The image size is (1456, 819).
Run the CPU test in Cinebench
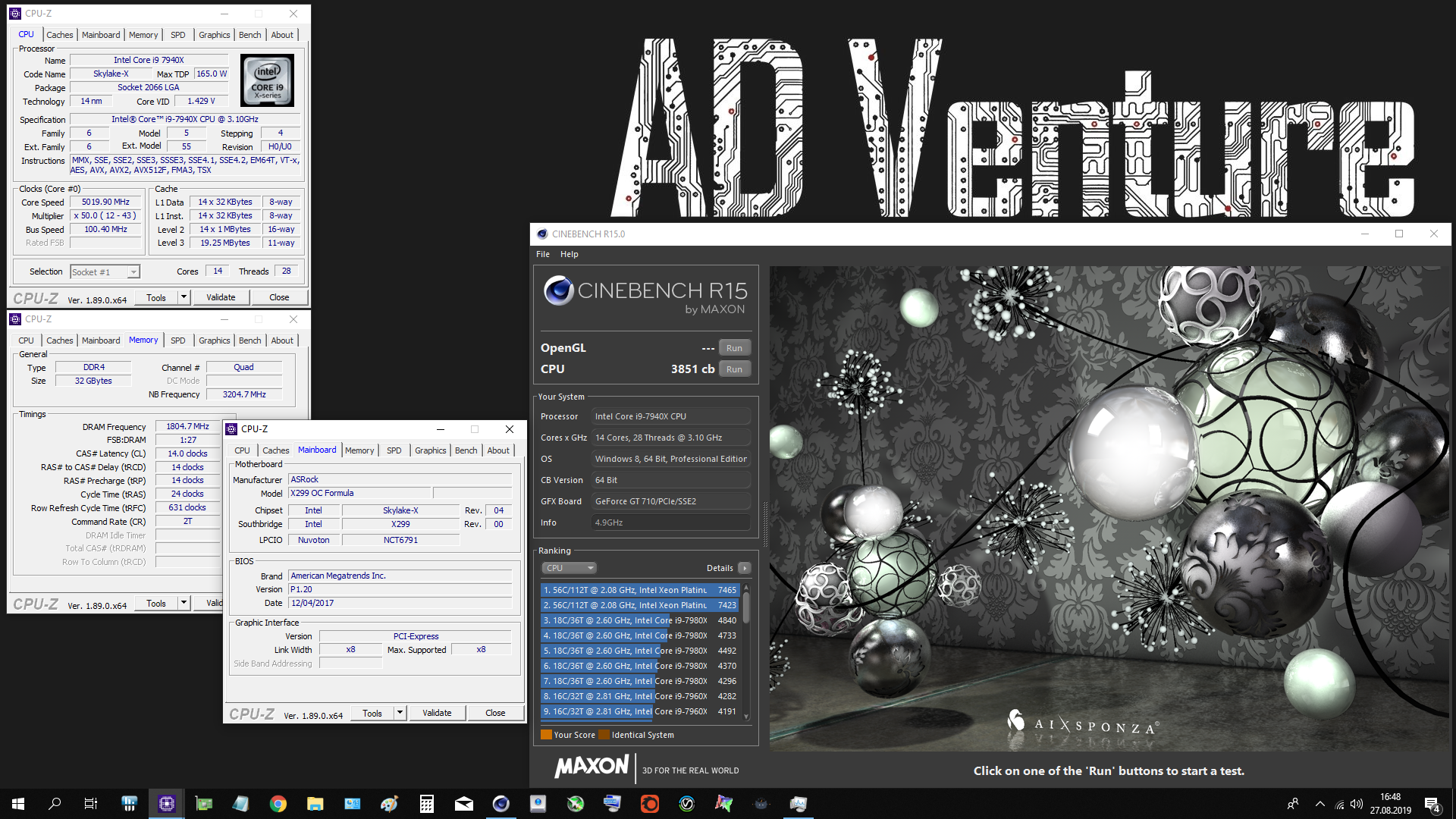coord(734,369)
